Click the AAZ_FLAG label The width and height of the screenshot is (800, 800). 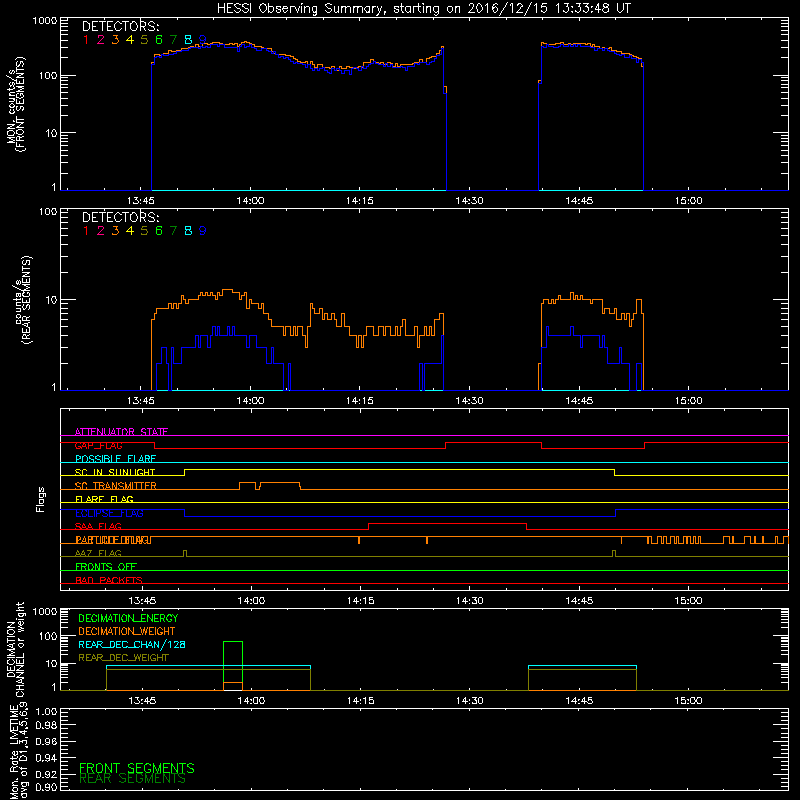98,554
